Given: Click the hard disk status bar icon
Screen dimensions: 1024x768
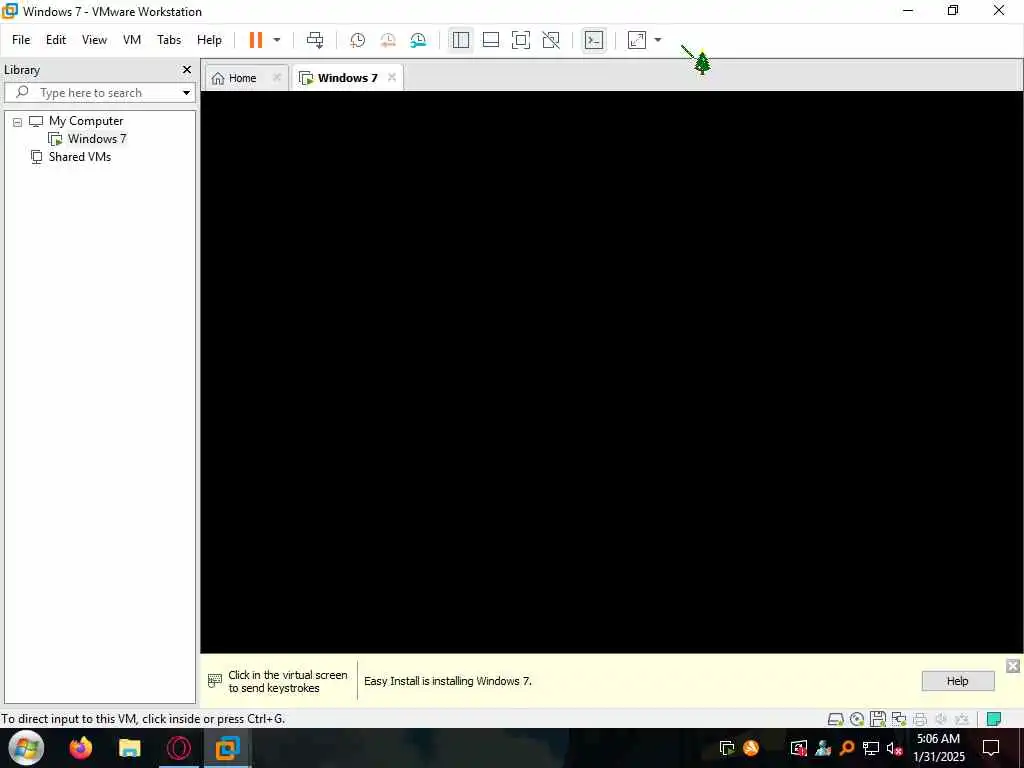Looking at the screenshot, I should click(835, 719).
